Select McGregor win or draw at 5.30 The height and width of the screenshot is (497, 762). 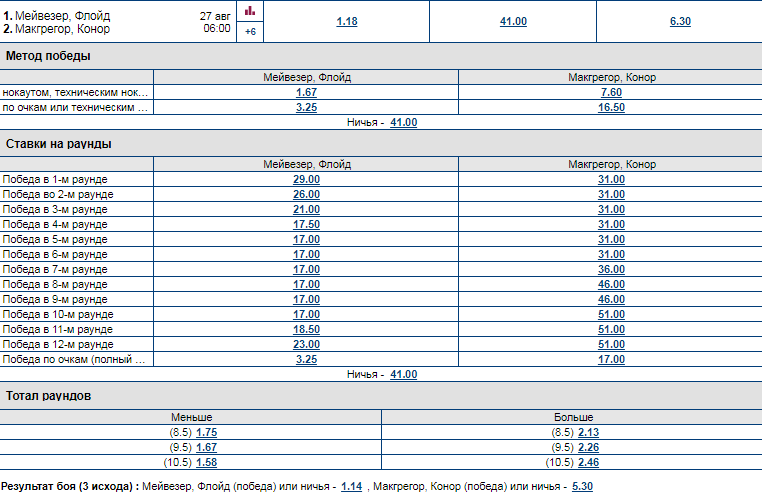pos(582,486)
